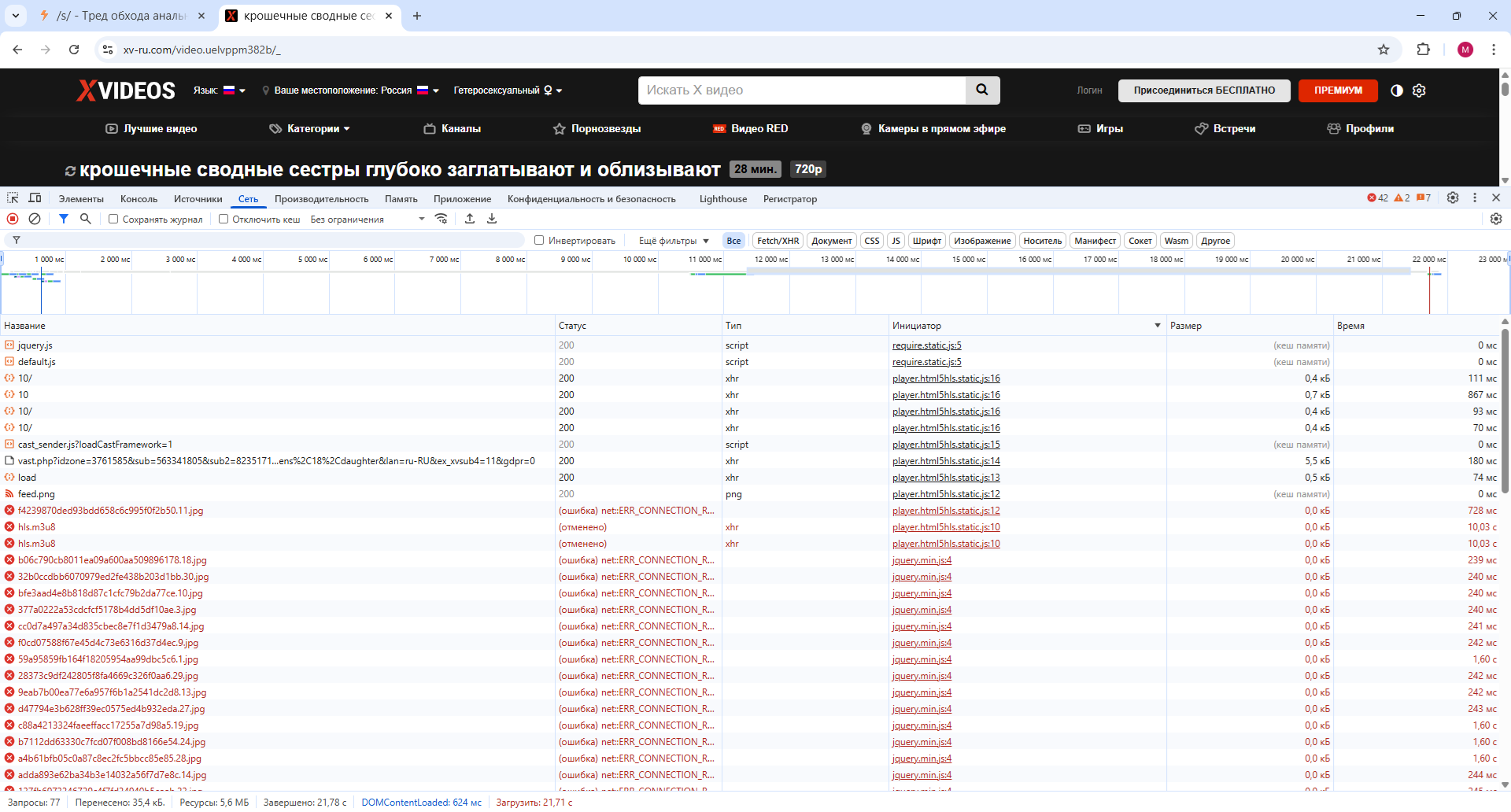This screenshot has width=1511, height=812.
Task: Tick the Инвертировать checkbox
Action: (539, 241)
